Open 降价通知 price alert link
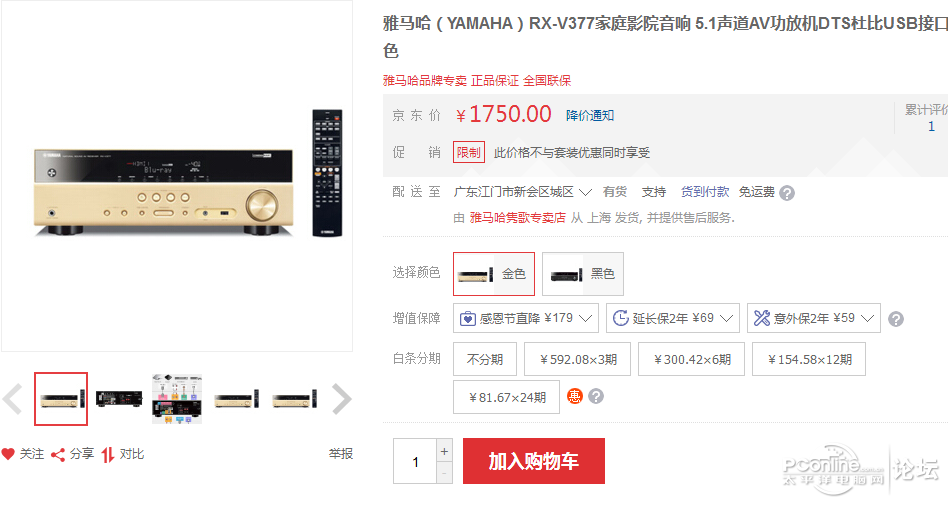The image size is (948, 505). [589, 115]
